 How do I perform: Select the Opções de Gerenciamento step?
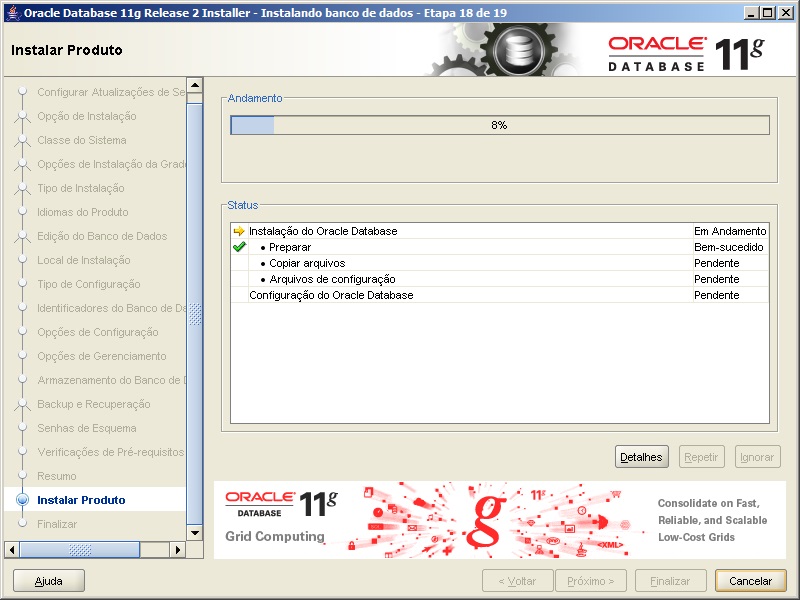pos(102,356)
